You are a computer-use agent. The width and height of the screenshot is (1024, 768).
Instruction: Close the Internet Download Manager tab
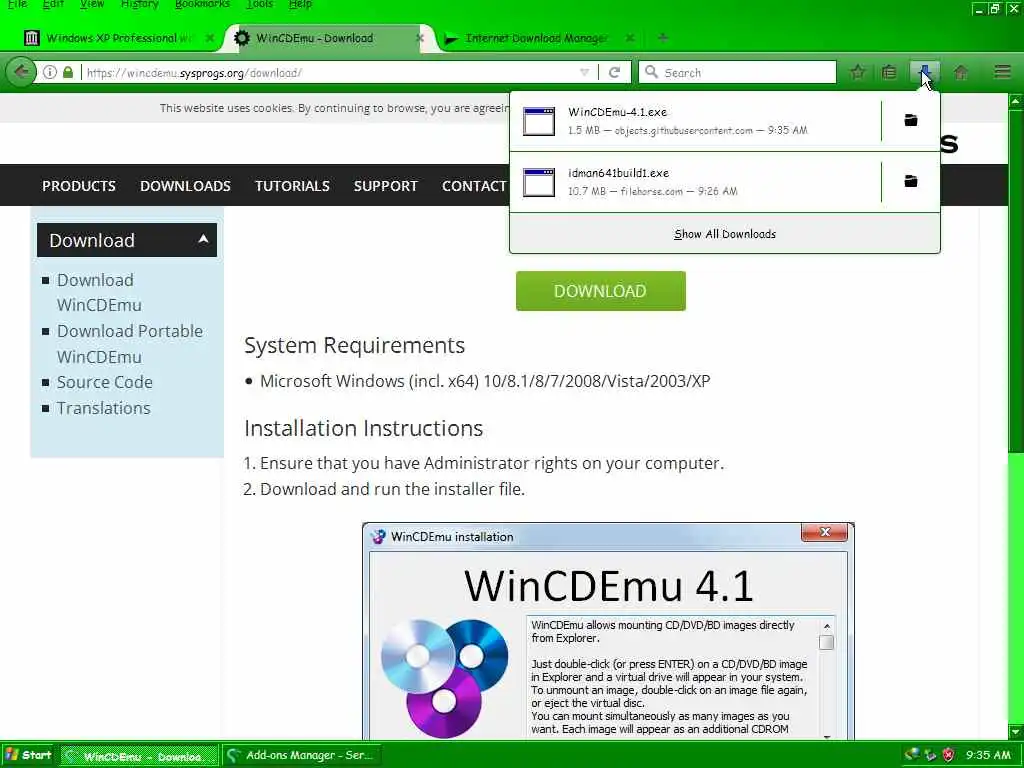click(630, 38)
